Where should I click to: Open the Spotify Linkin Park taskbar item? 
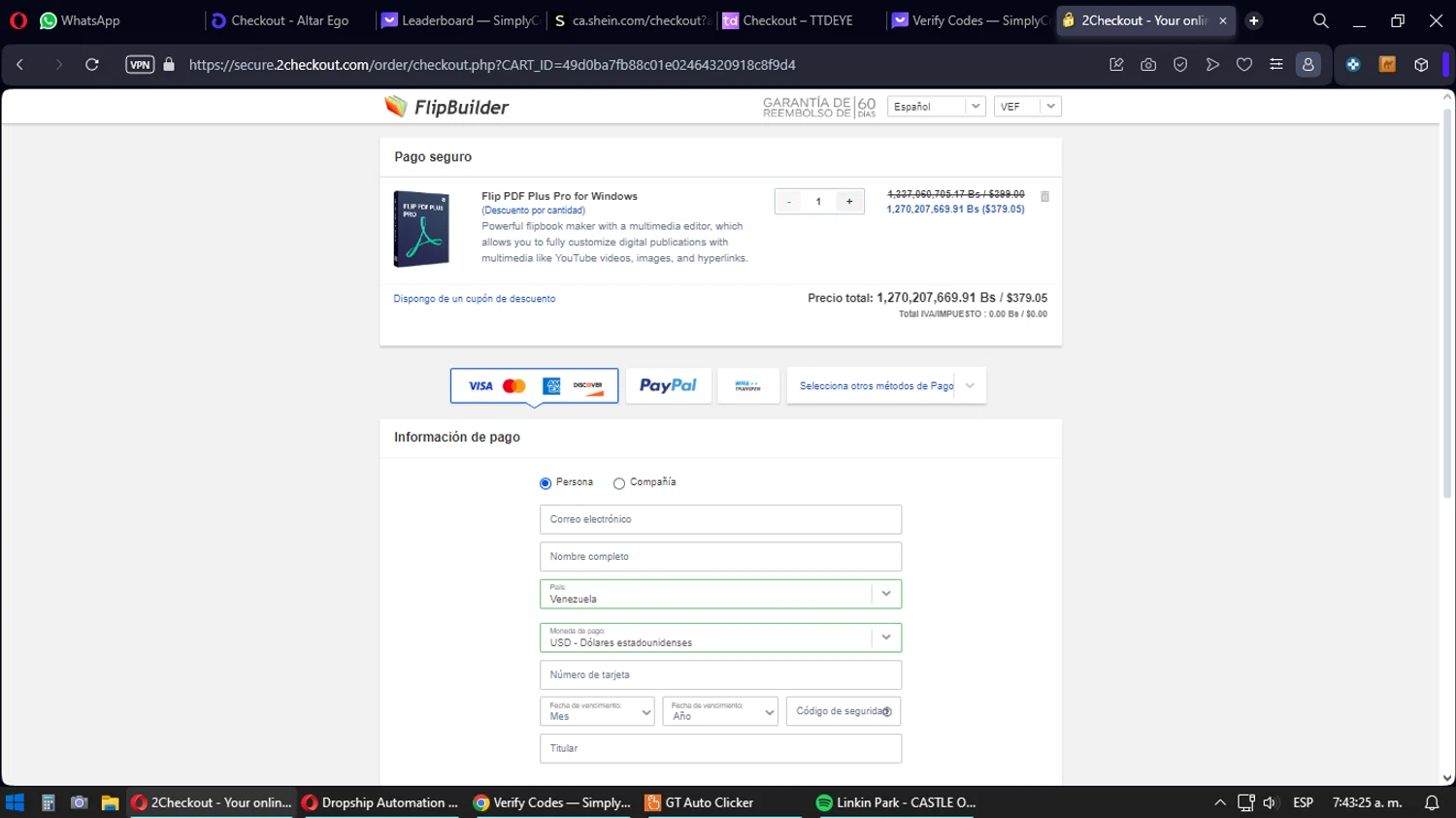tap(897, 802)
